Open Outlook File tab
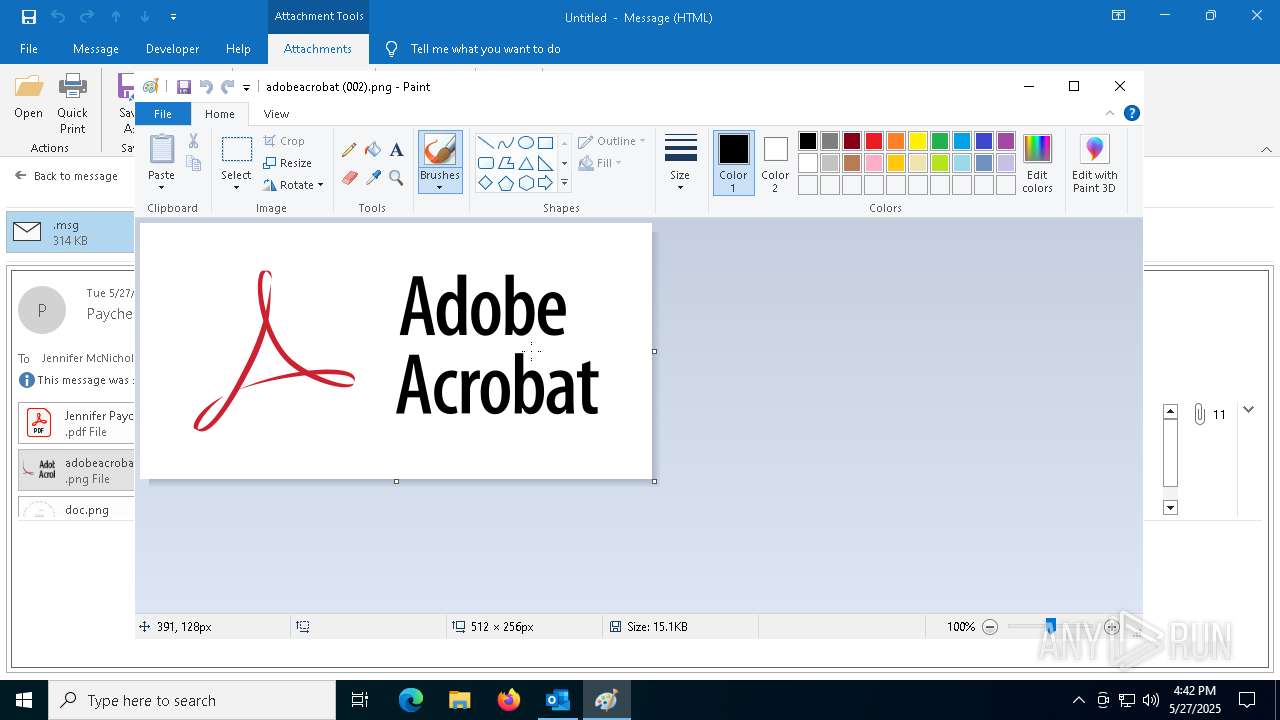The width and height of the screenshot is (1280, 720). 29,49
